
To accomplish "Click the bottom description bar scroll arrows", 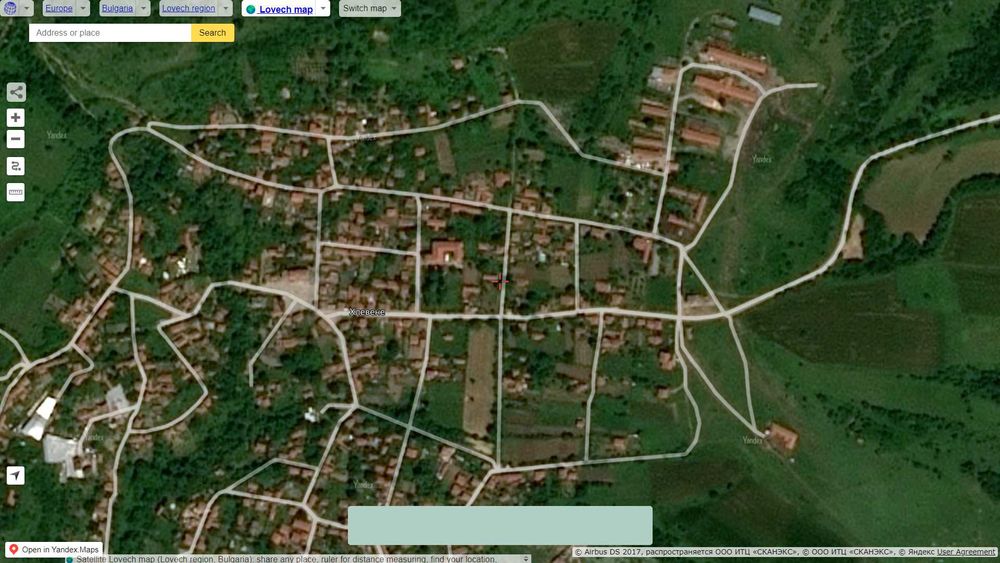I will tap(526, 559).
